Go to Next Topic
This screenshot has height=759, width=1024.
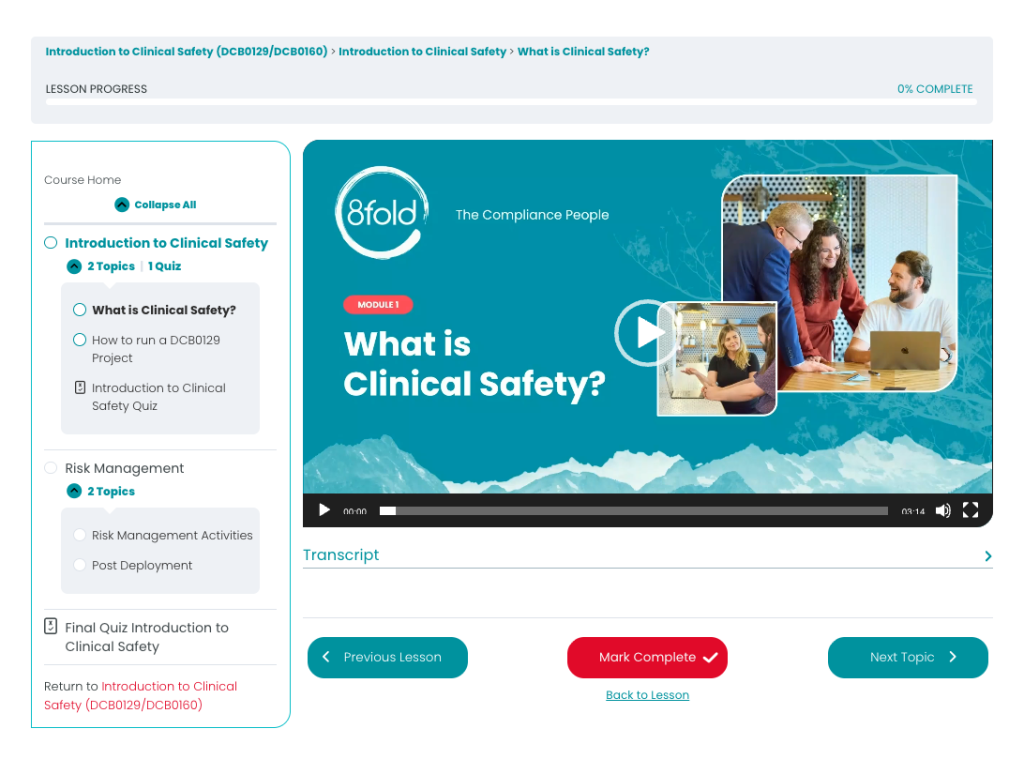[908, 657]
